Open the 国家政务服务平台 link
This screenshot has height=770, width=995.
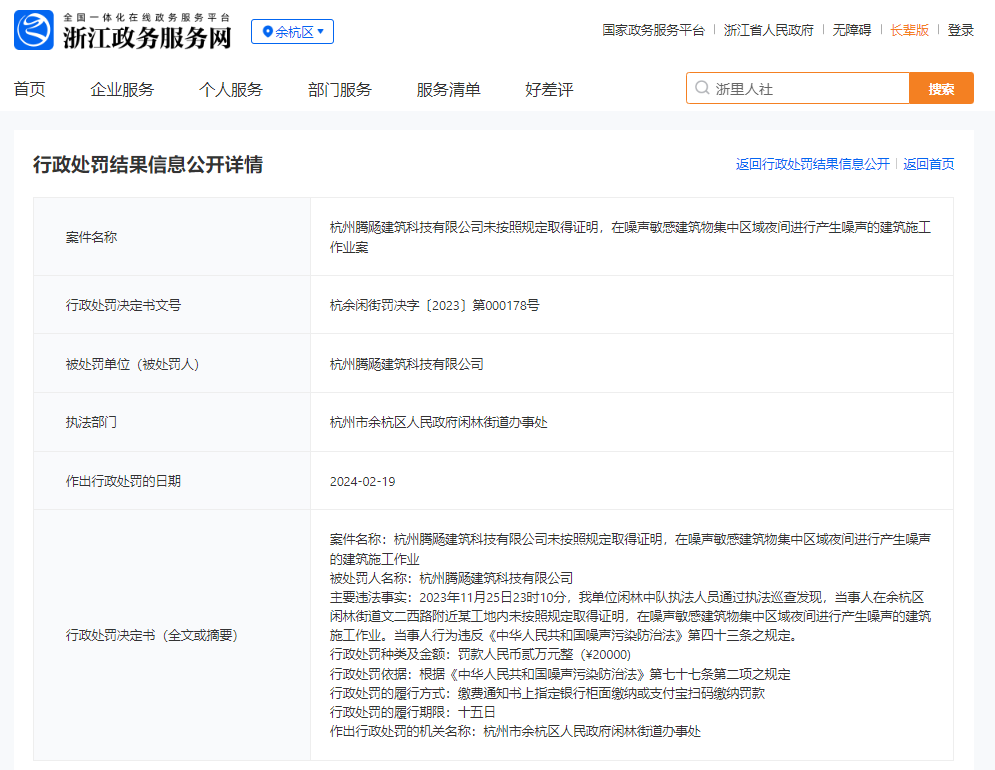pyautogui.click(x=654, y=30)
